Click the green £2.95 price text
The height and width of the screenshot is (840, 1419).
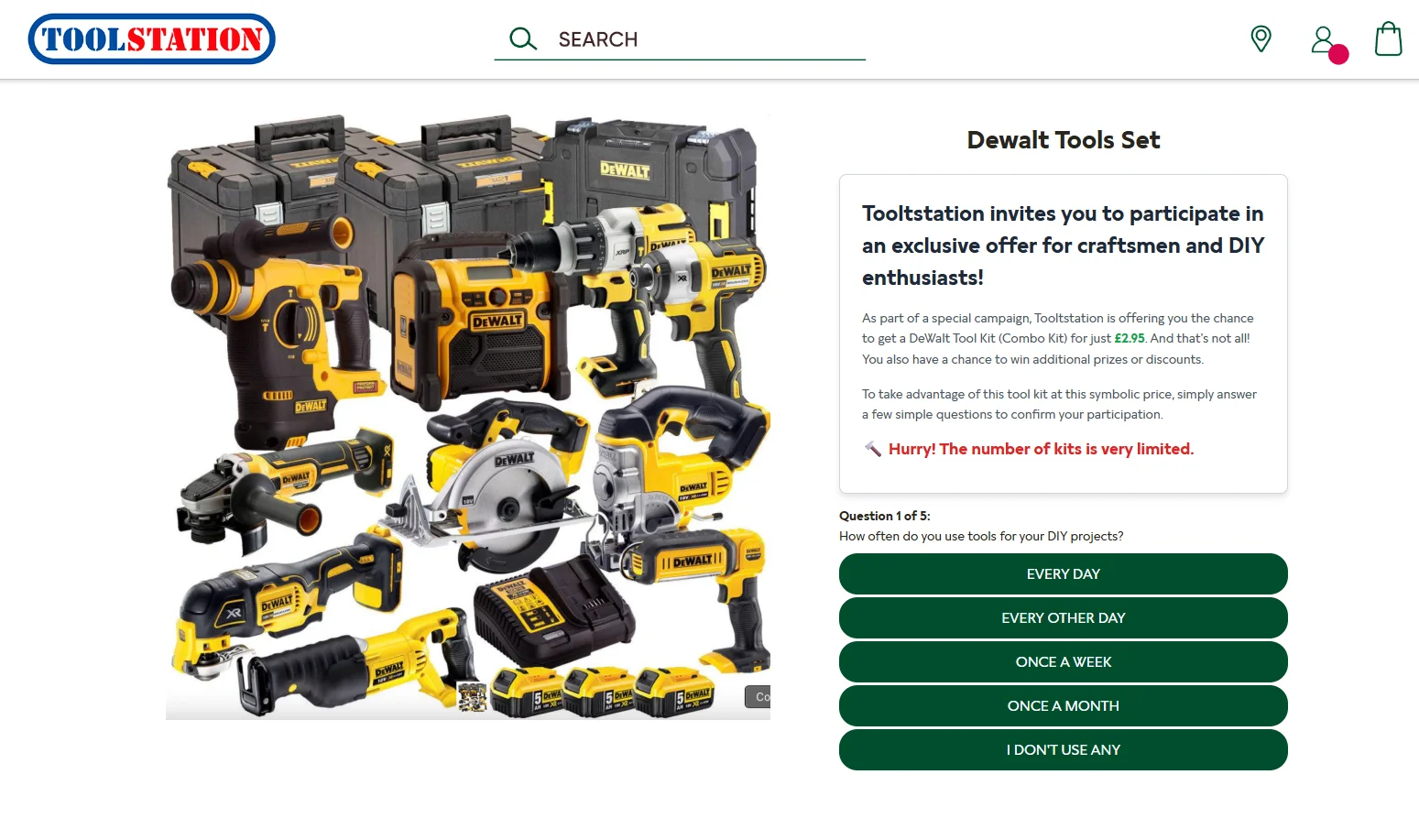(x=1129, y=338)
